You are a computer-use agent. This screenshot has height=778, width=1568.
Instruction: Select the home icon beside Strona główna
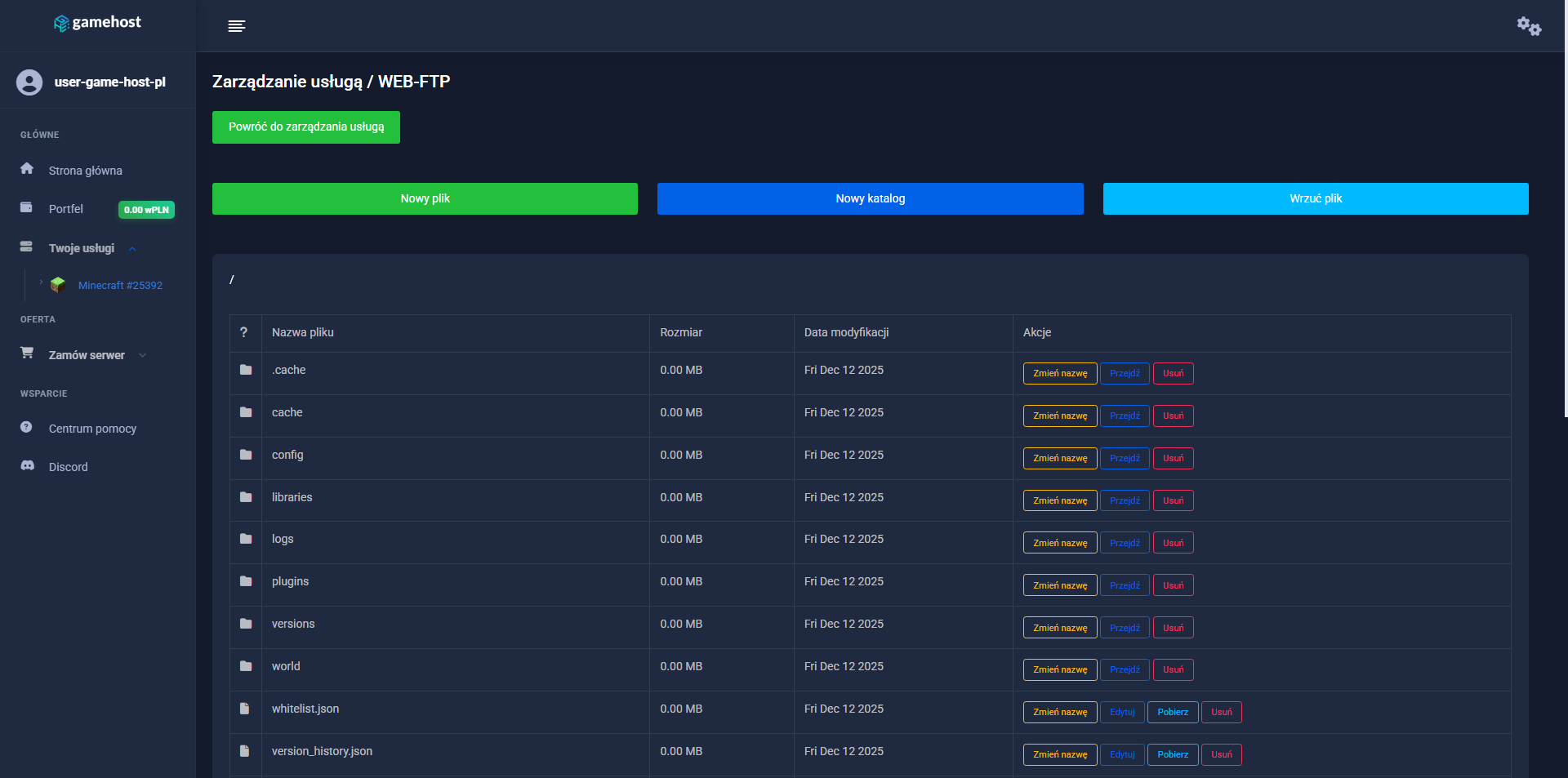pos(27,168)
